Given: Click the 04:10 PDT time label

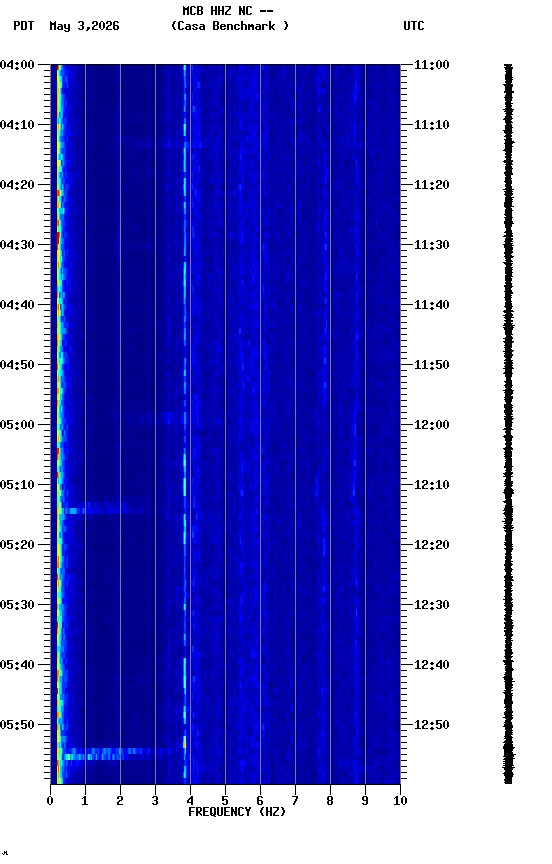Looking at the screenshot, I should point(17,125).
